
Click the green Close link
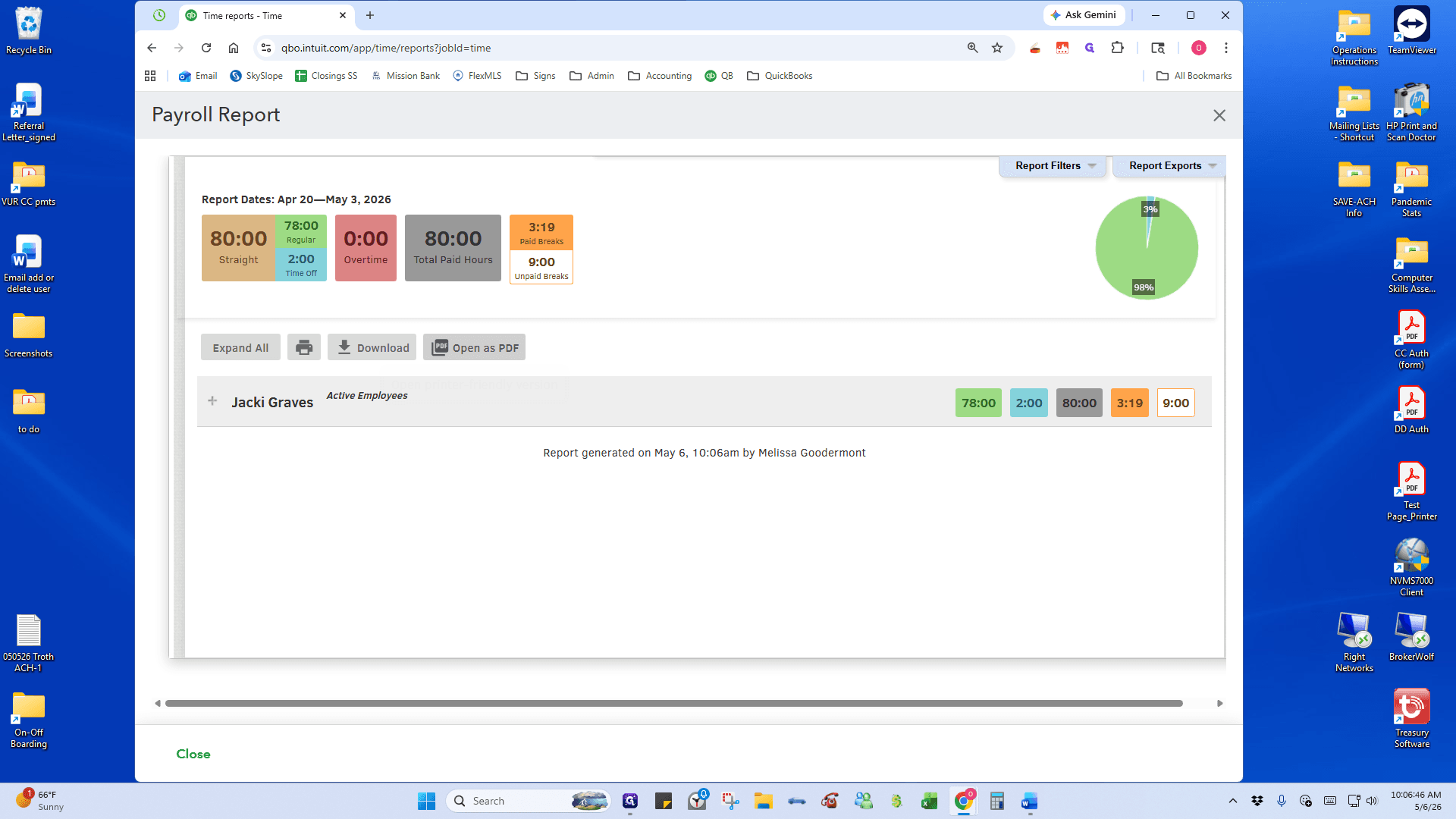[193, 754]
